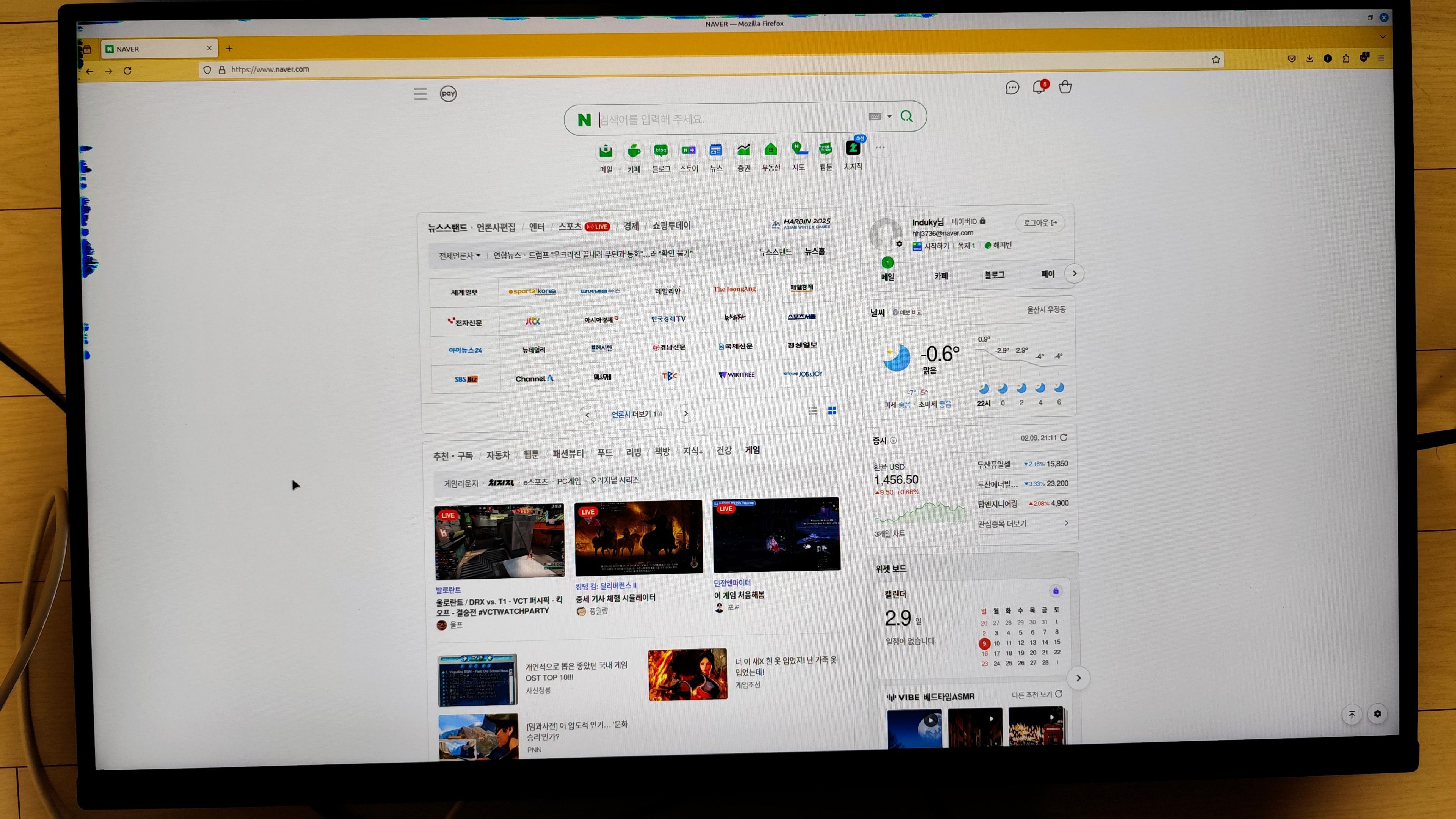The image size is (1456, 819).
Task: Open the 증권 shortcut icon
Action: [744, 150]
